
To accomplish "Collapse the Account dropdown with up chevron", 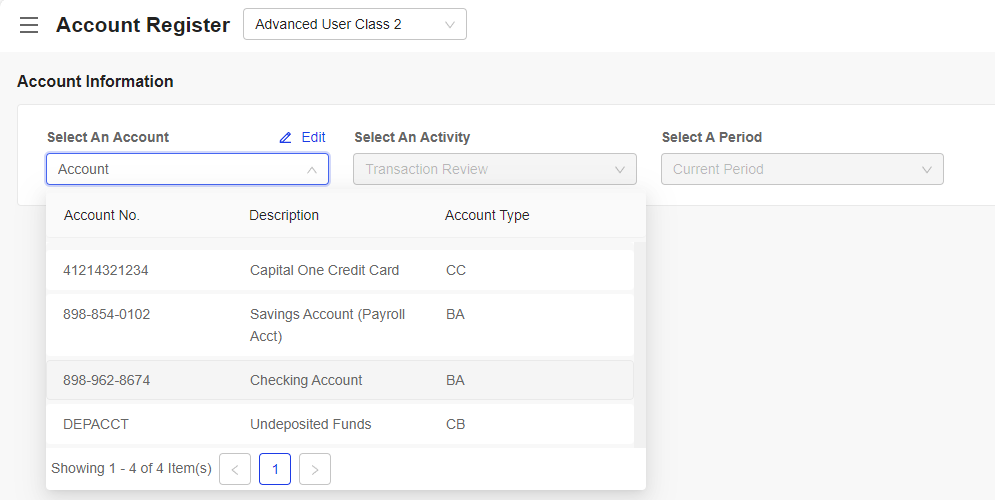I will pyautogui.click(x=312, y=169).
